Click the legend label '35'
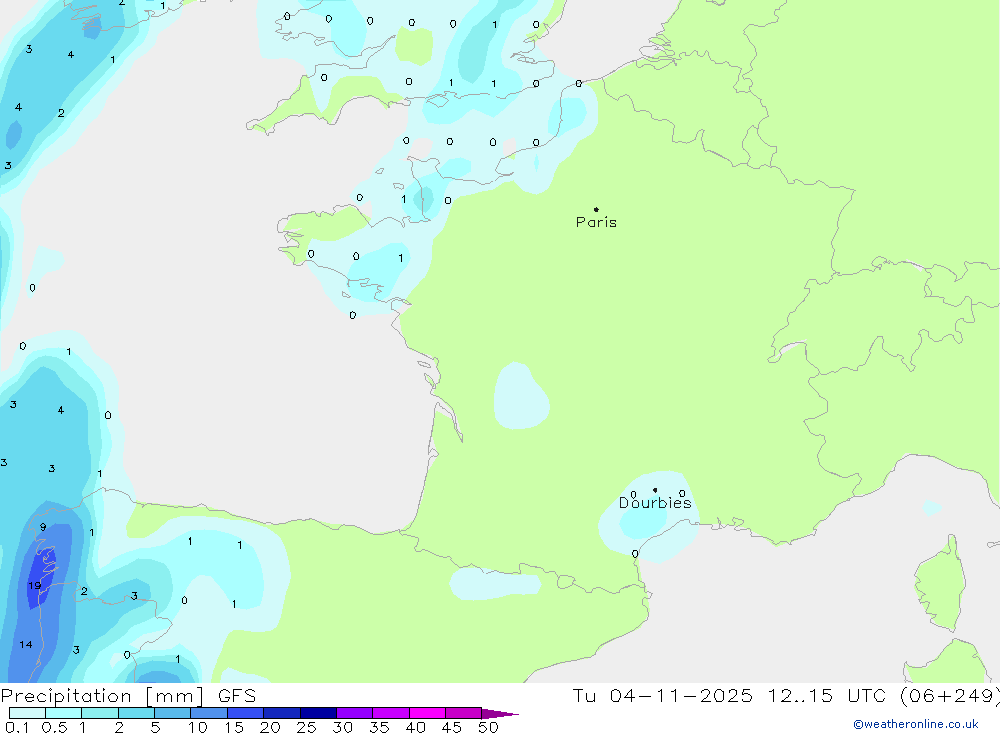The width and height of the screenshot is (1000, 733). point(379,727)
